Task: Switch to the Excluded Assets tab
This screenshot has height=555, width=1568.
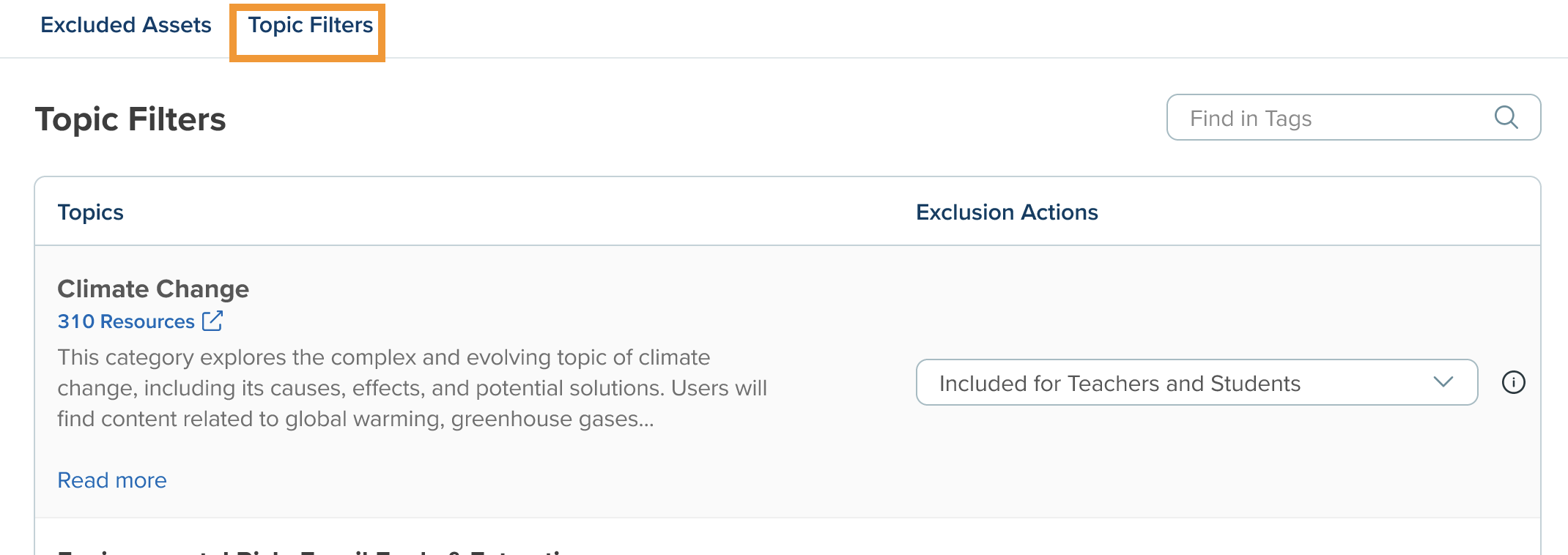Action: coord(126,25)
